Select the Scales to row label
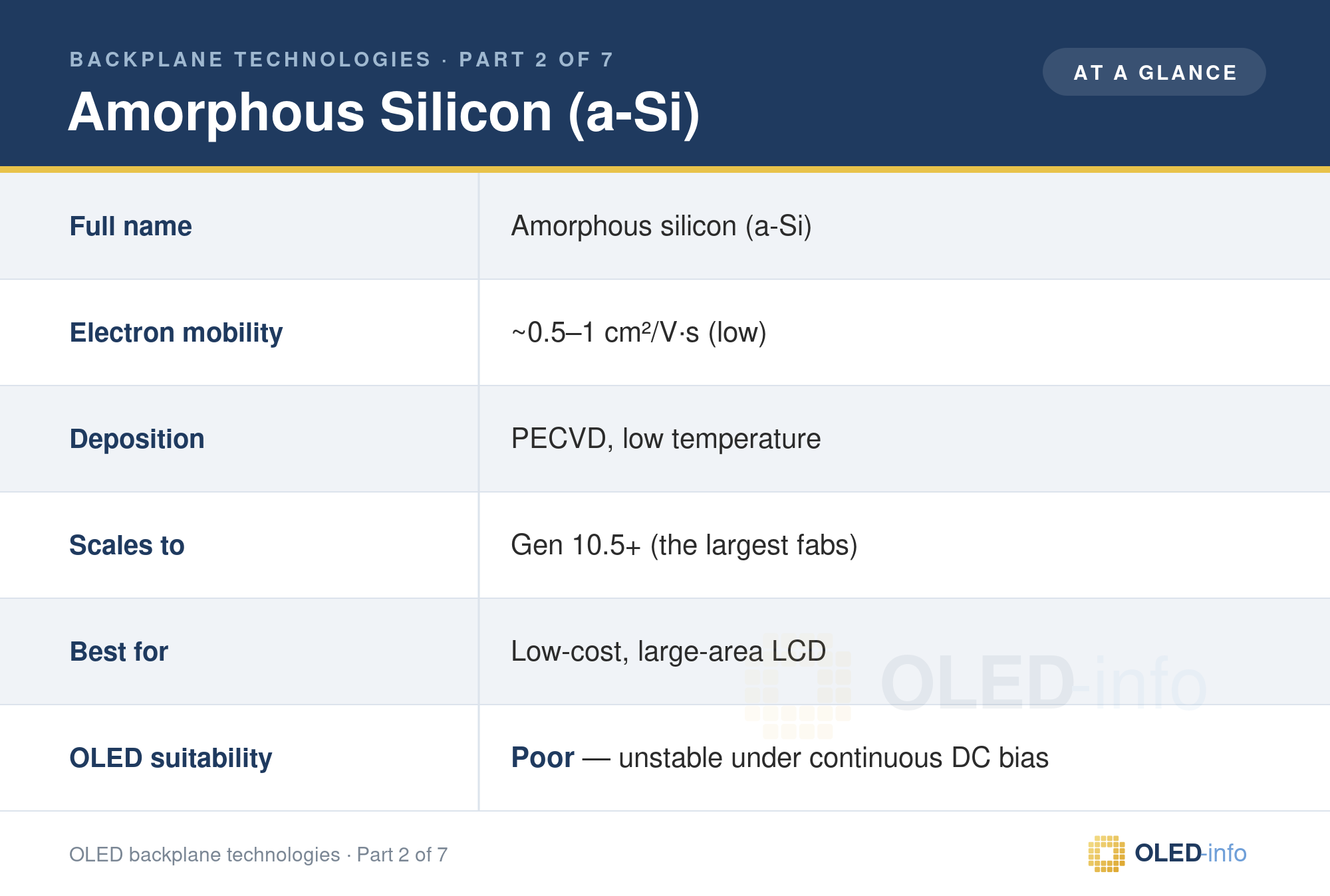 click(x=127, y=545)
